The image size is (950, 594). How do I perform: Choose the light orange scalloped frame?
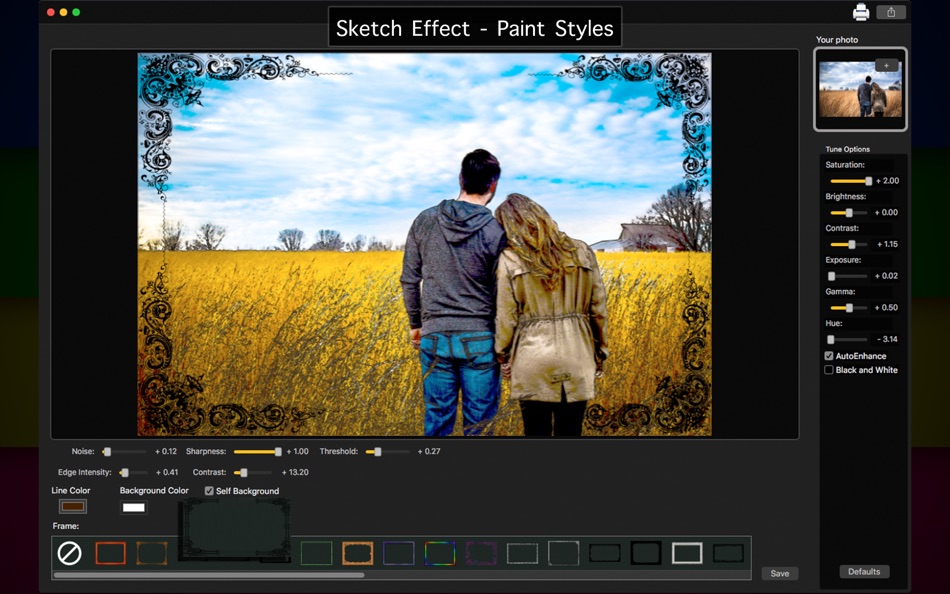(x=357, y=553)
